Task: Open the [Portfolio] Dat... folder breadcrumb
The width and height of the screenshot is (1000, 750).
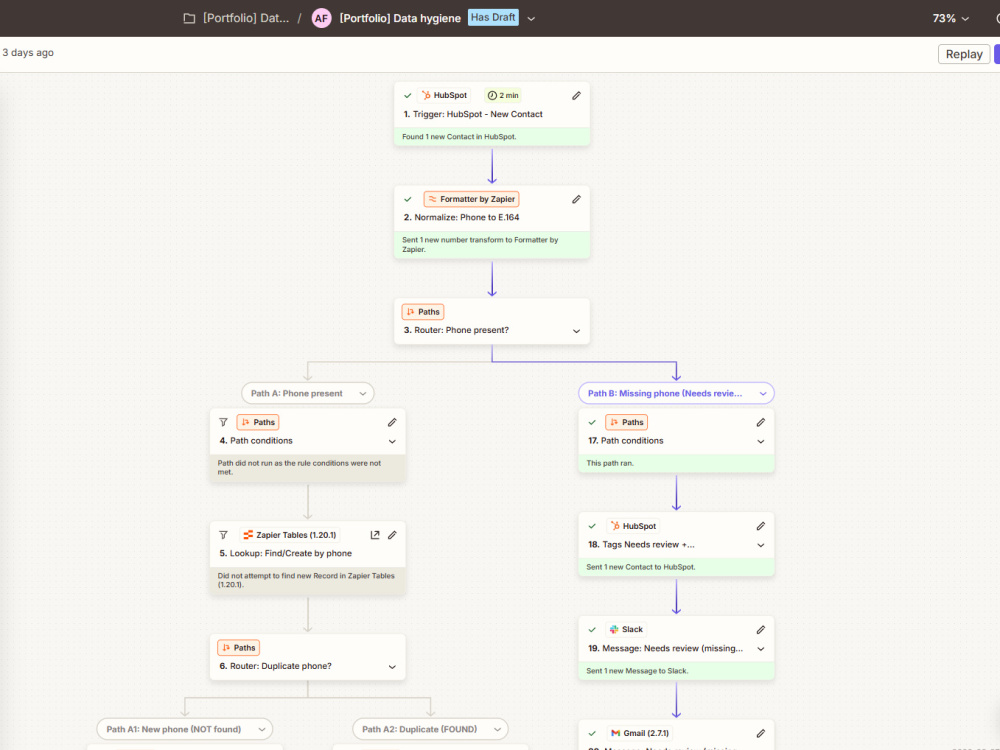Action: (246, 18)
